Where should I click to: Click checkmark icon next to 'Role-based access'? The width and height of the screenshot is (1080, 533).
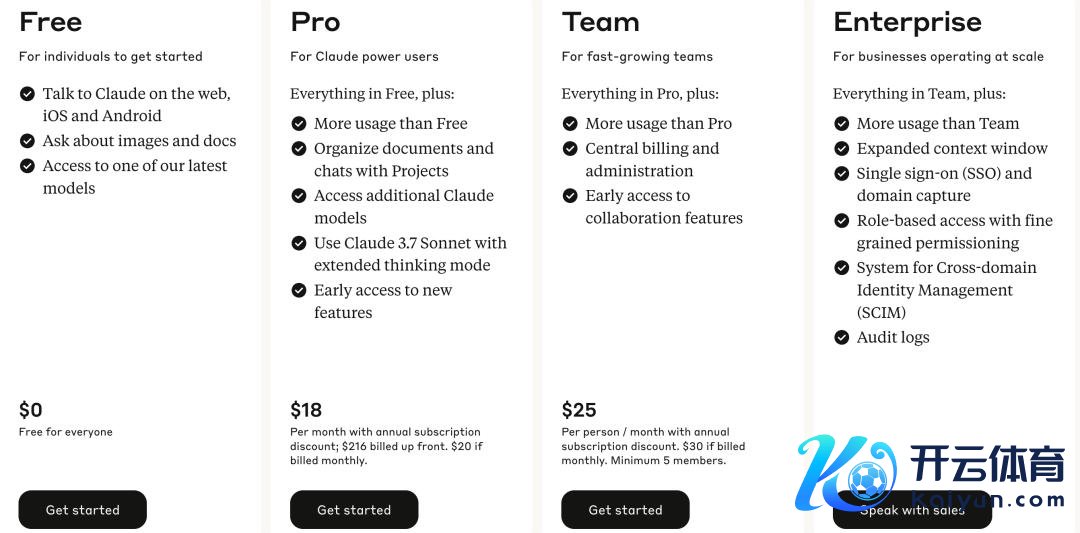pyautogui.click(x=842, y=221)
